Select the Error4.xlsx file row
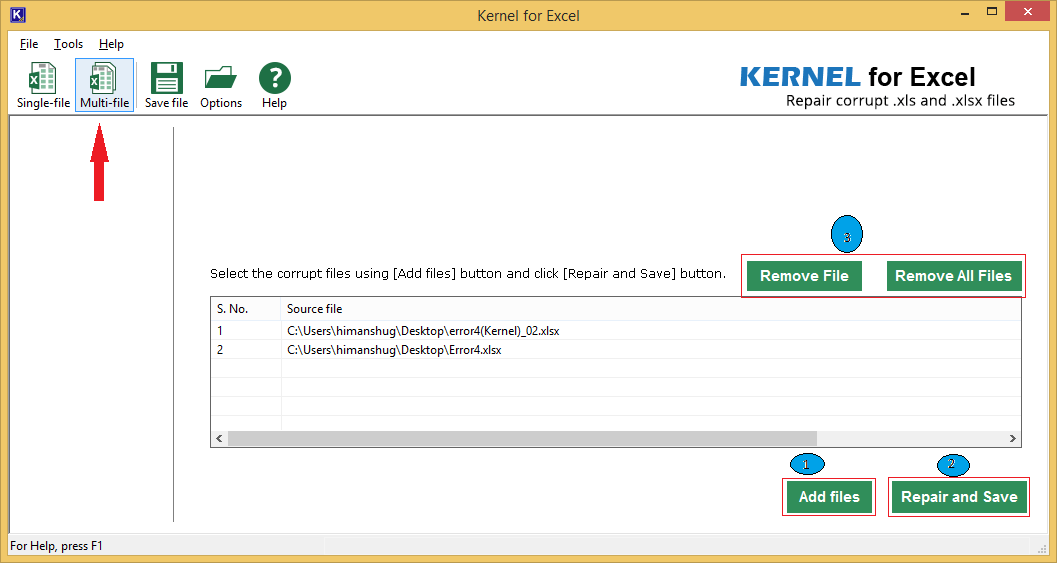Screen dimensions: 1057x563 pyautogui.click(x=615, y=350)
